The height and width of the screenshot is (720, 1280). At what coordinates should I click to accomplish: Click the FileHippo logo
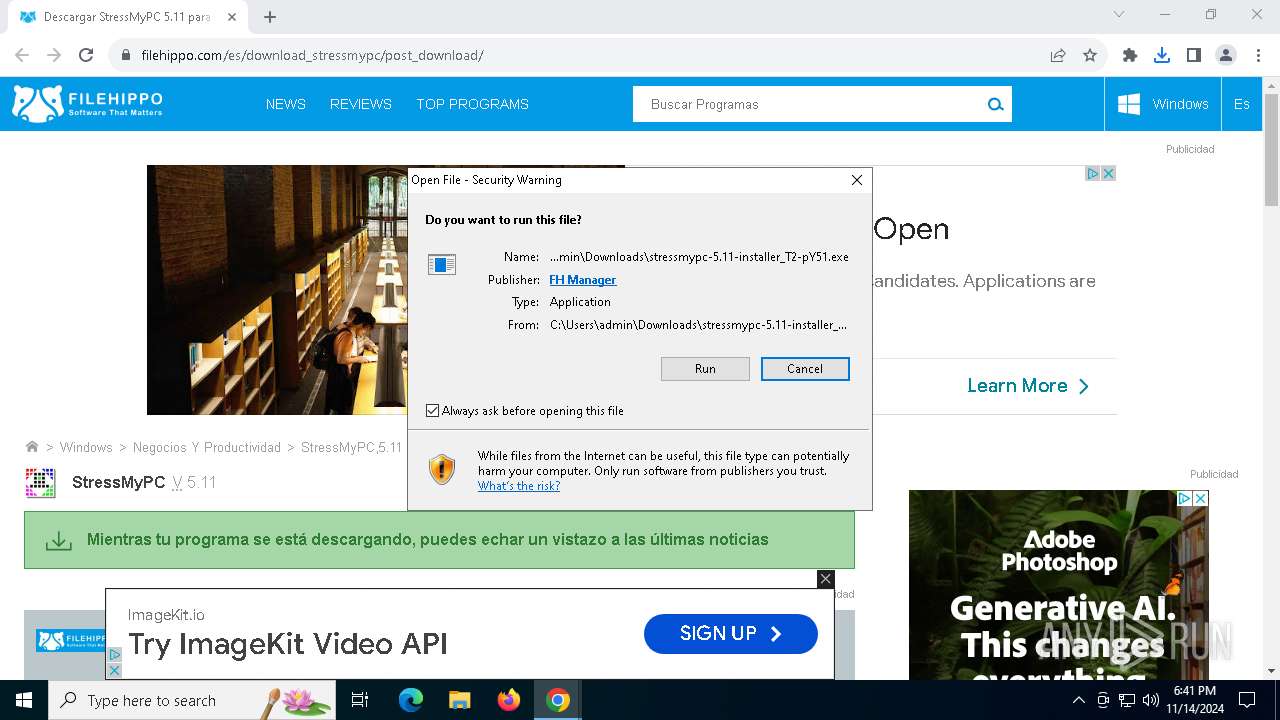click(x=87, y=104)
